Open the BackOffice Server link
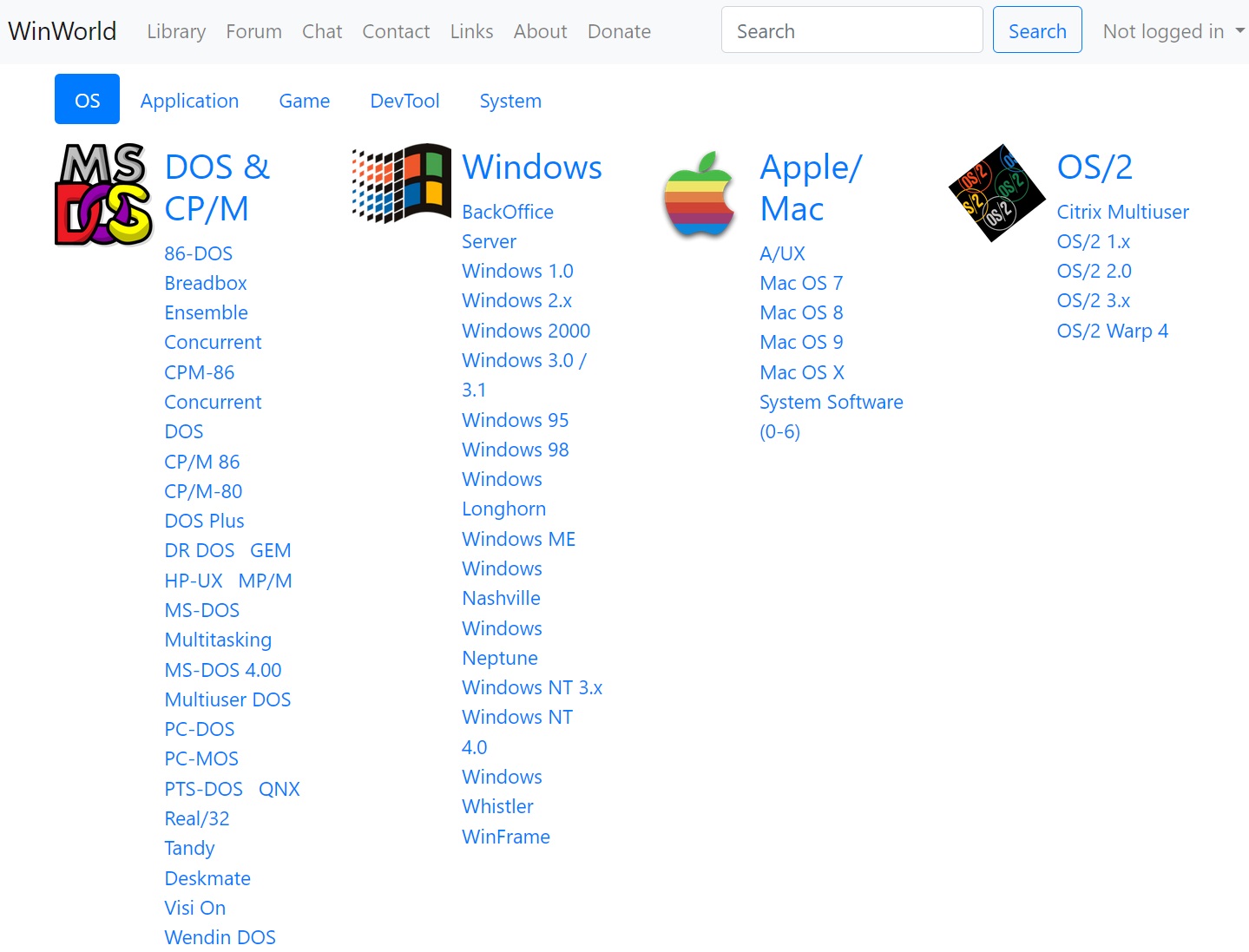The width and height of the screenshot is (1249, 952). [x=508, y=227]
